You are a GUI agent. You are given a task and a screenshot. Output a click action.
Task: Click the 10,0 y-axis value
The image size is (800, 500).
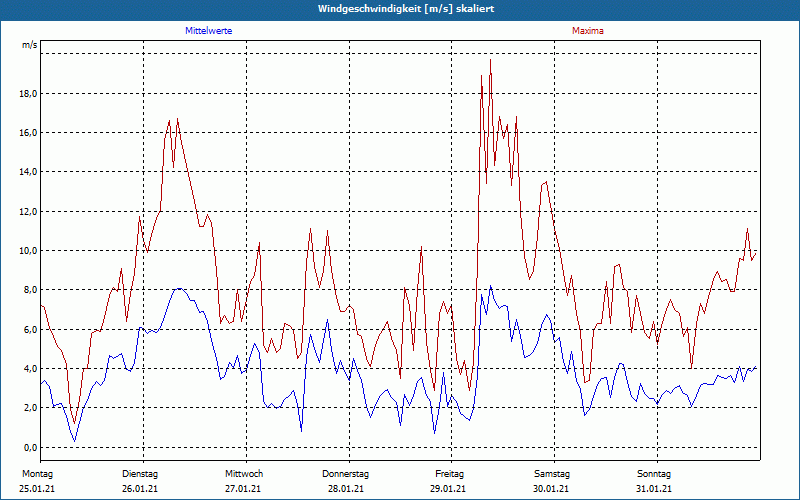coord(29,251)
